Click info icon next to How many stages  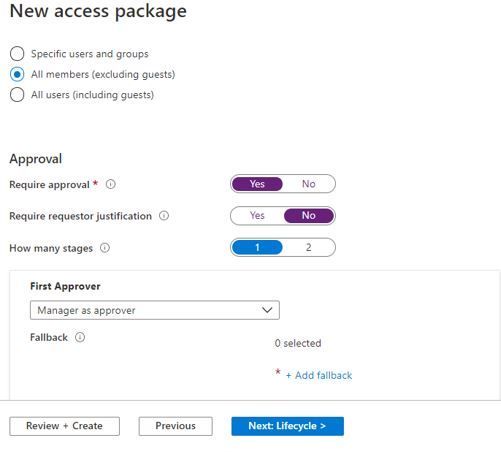tap(105, 248)
